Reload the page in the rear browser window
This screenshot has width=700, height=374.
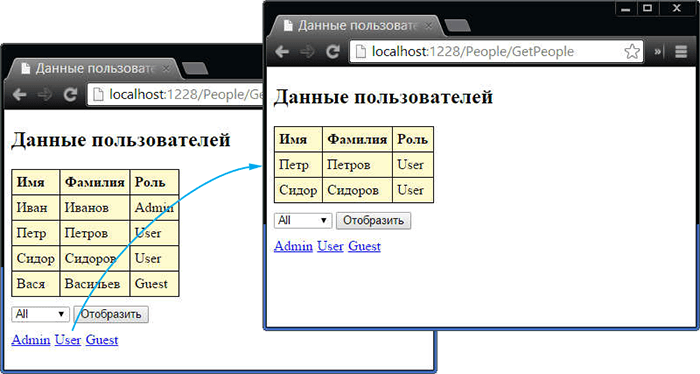(70, 95)
